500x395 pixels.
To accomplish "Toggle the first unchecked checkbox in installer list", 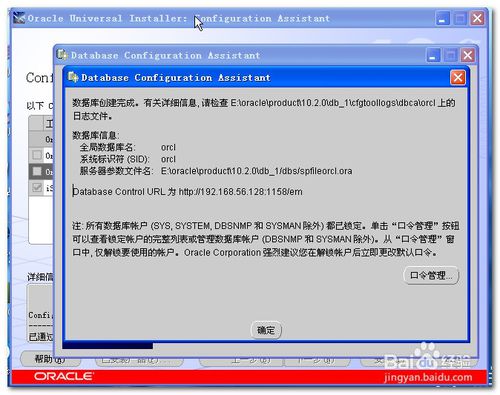I will (37, 155).
